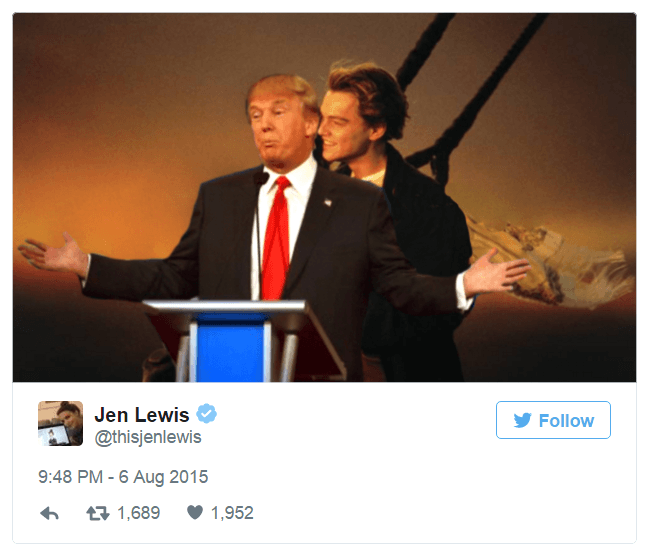
Task: Click the outstretched left-side hand in photo
Action: pyautogui.click(x=53, y=255)
